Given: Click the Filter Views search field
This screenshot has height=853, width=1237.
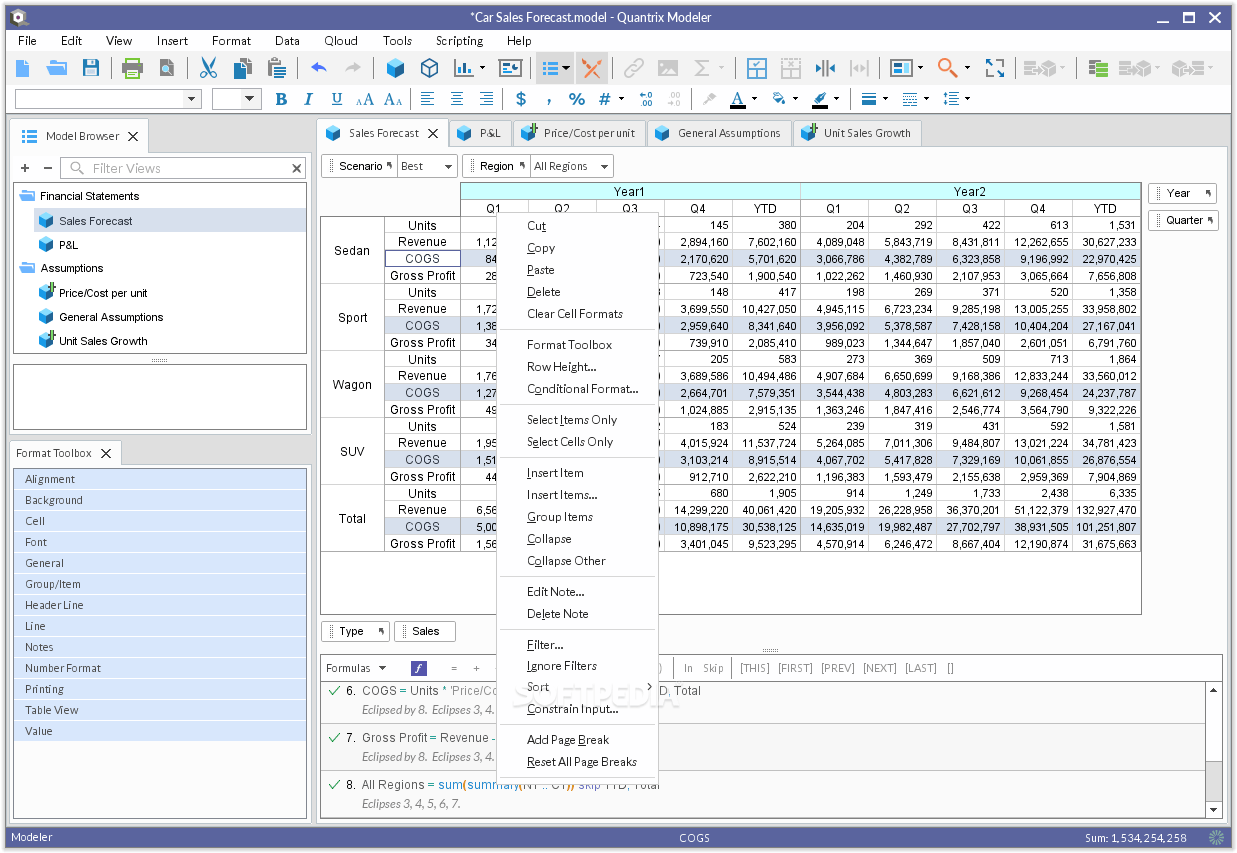Looking at the screenshot, I should [183, 168].
